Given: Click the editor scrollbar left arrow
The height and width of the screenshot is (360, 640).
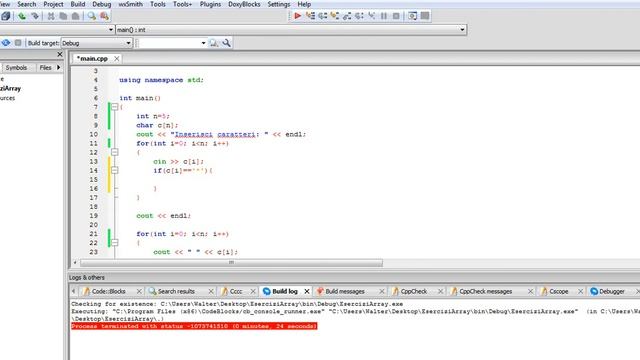Looking at the screenshot, I should pyautogui.click(x=75, y=263).
